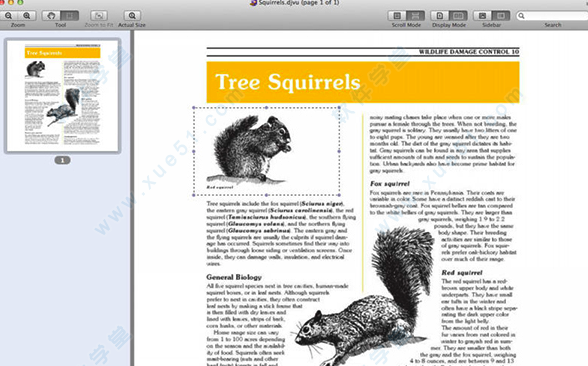This screenshot has height=366, width=588.
Task: Click the search magnifier icon
Action: tap(521, 16)
